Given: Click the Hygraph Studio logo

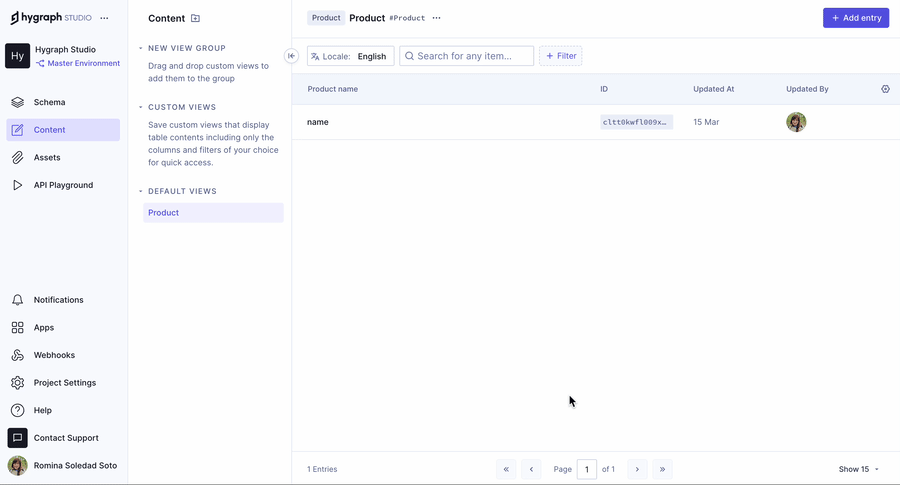Looking at the screenshot, I should 51,18.
